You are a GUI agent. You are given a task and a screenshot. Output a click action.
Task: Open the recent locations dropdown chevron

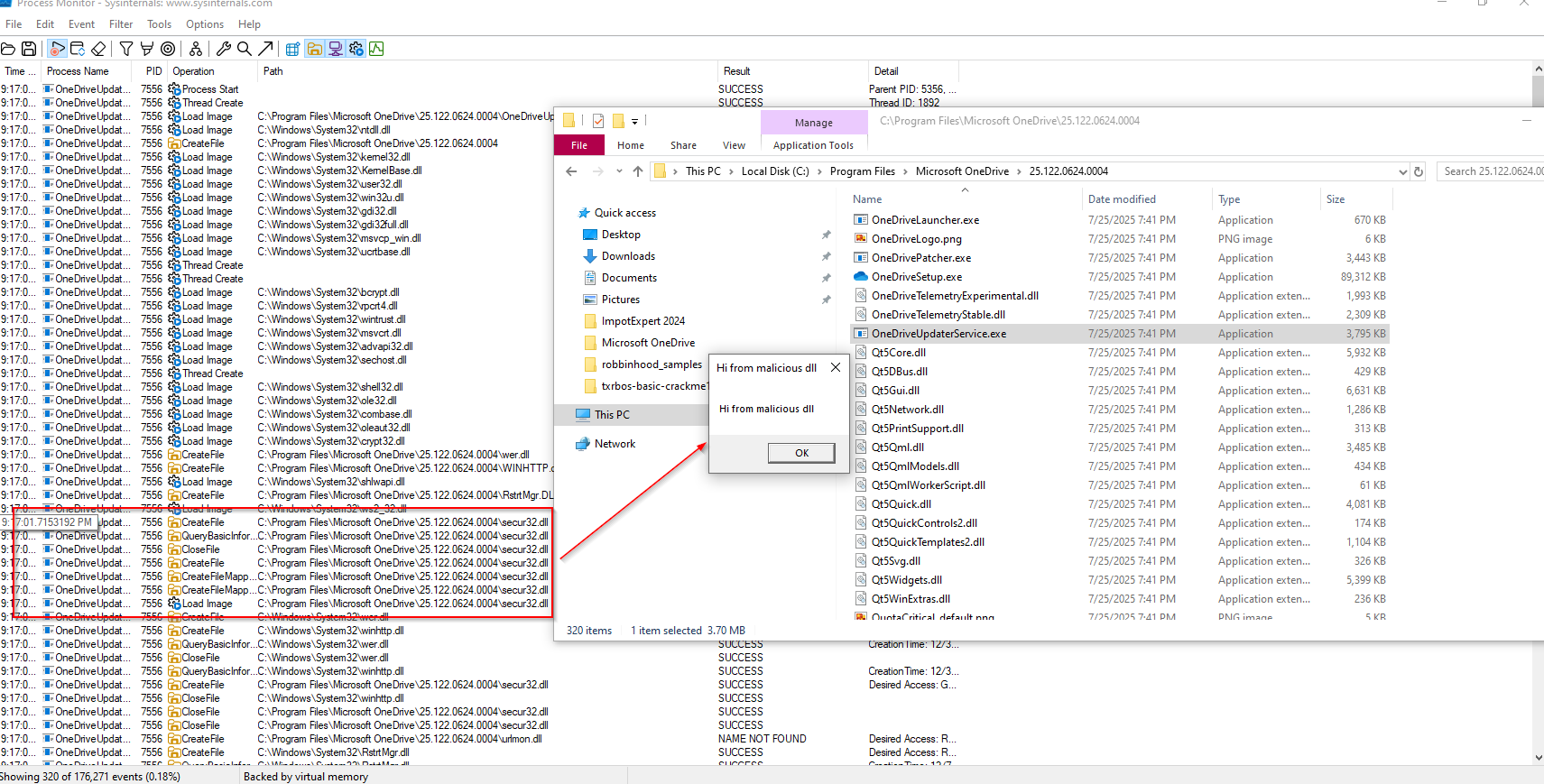point(619,171)
